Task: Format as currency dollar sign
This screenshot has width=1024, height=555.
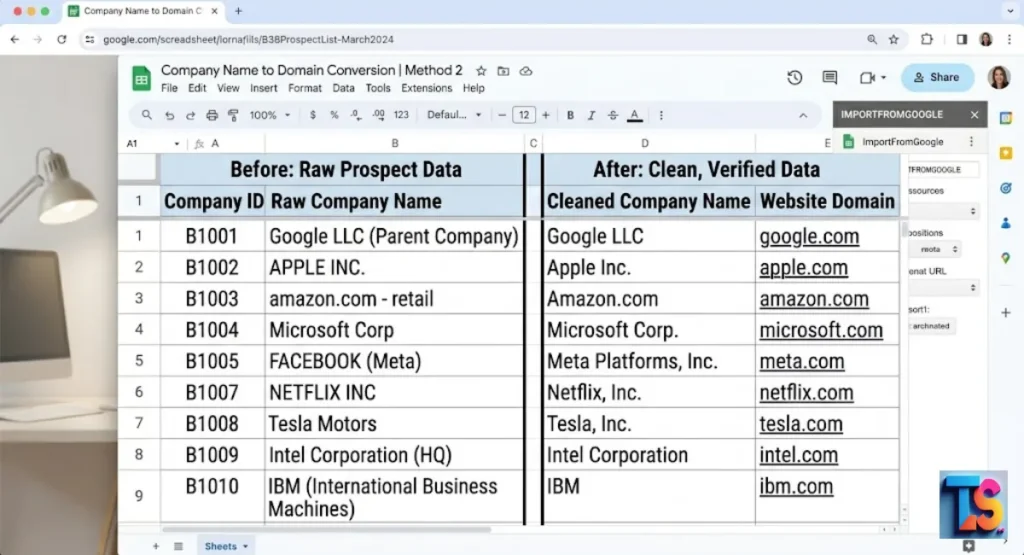Action: coord(313,115)
